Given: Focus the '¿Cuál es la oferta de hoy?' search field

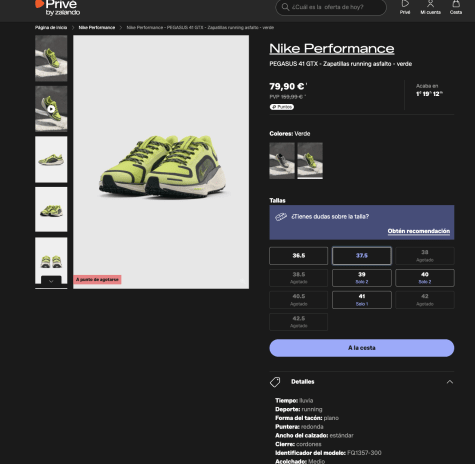Looking at the screenshot, I should tap(331, 7).
